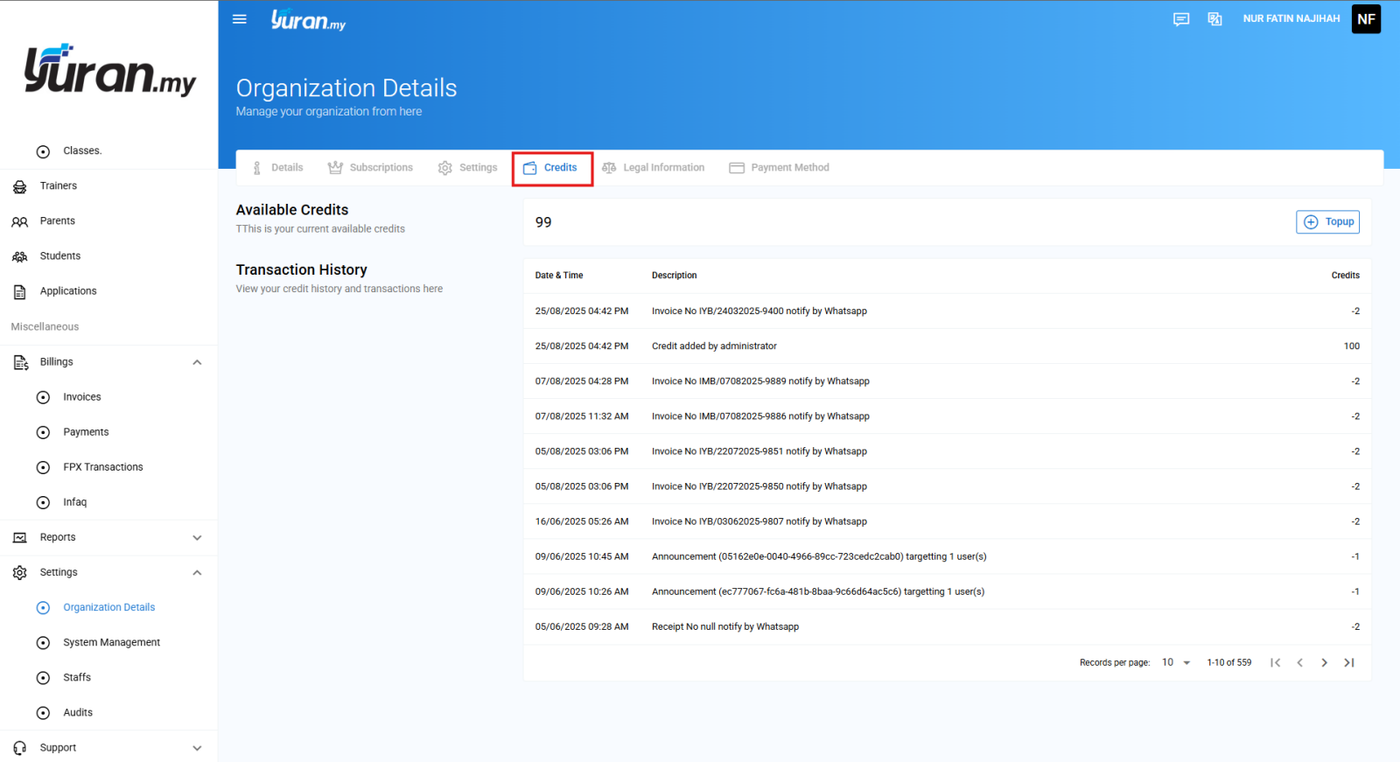The height and width of the screenshot is (762, 1400).
Task: Click announcement ec777067 transaction row
Action: point(947,591)
